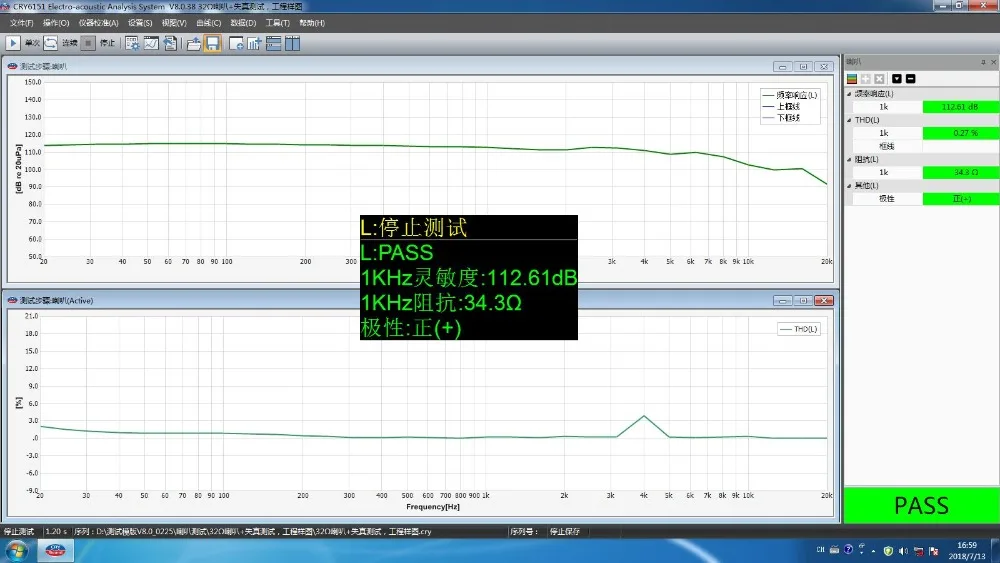Click the black test result overlay popup

coord(469,277)
